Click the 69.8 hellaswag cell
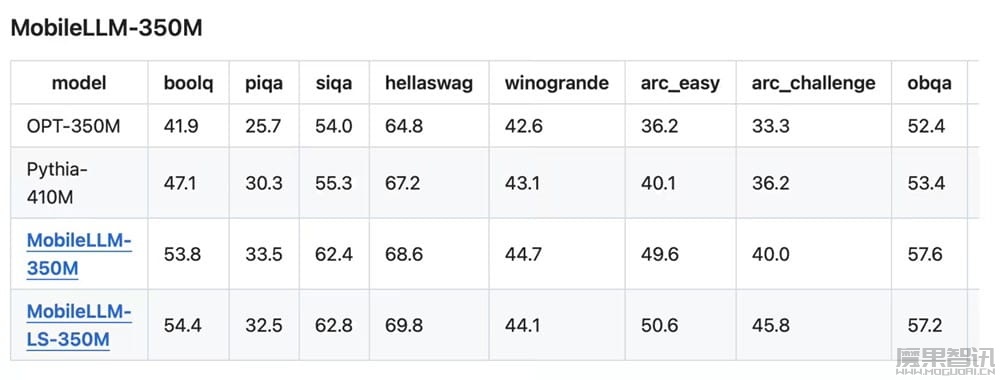Image resolution: width=1000 pixels, height=380 pixels. pos(404,325)
